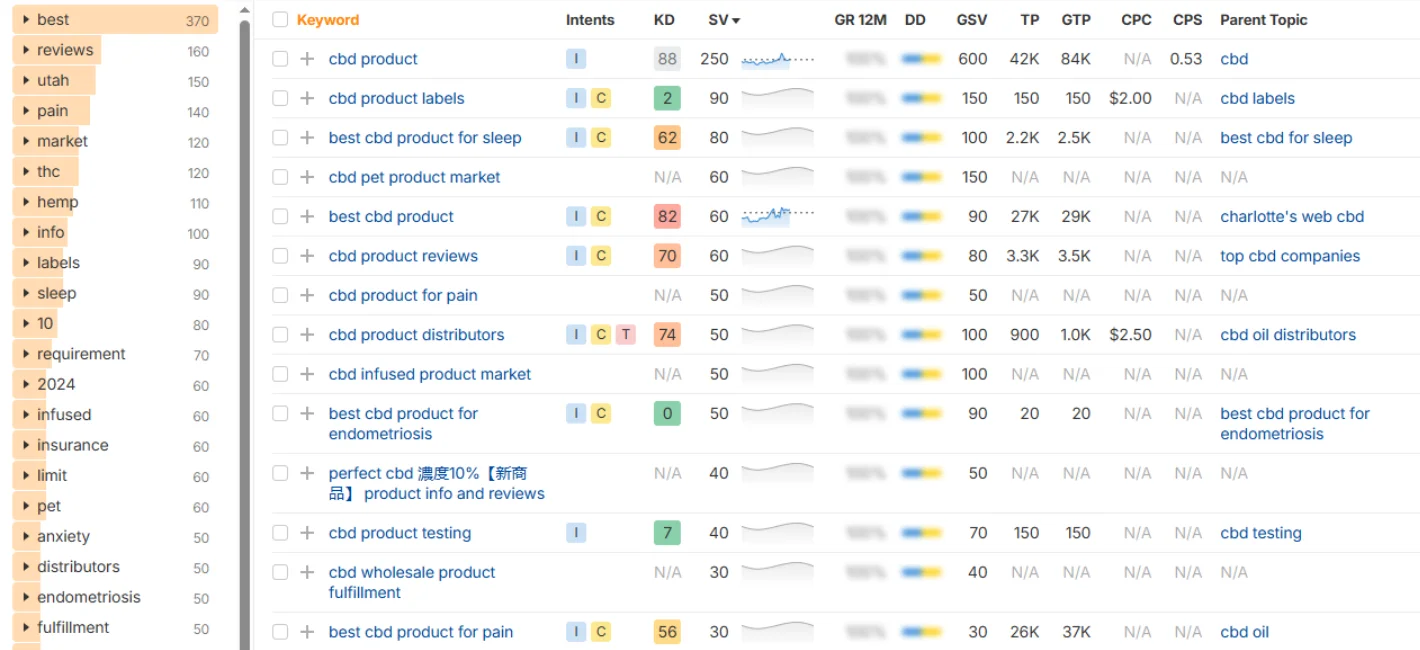Open the "cbd labels" parent topic link

(x=1256, y=98)
